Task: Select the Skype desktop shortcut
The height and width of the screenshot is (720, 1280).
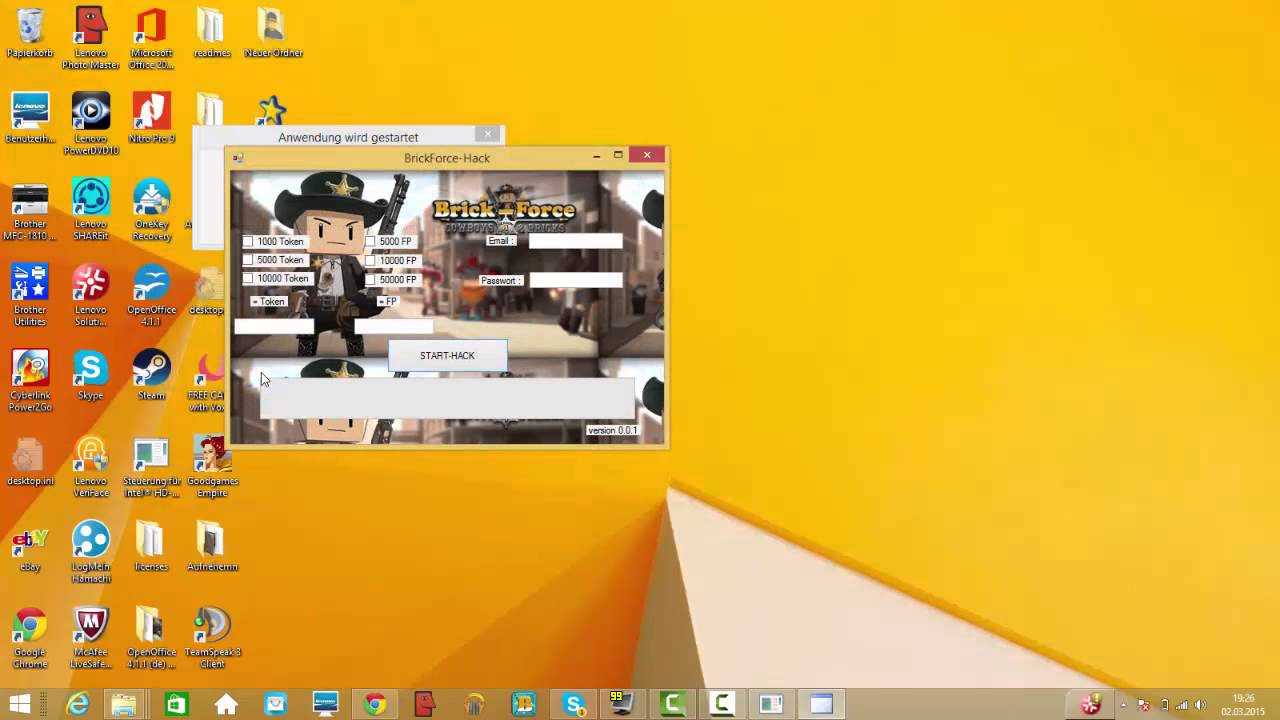Action: (x=91, y=375)
